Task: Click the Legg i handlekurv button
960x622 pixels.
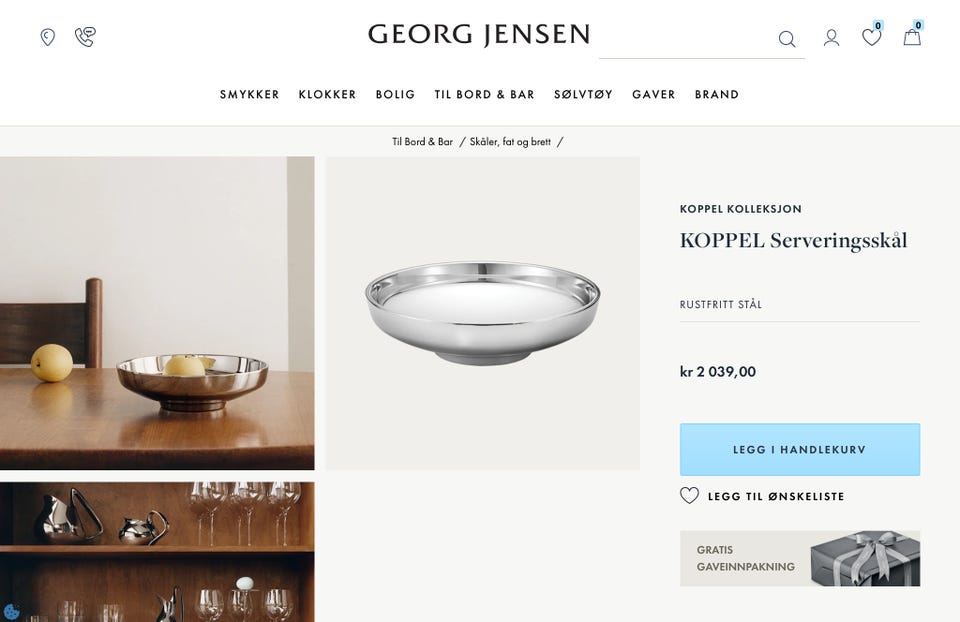Action: [x=800, y=449]
